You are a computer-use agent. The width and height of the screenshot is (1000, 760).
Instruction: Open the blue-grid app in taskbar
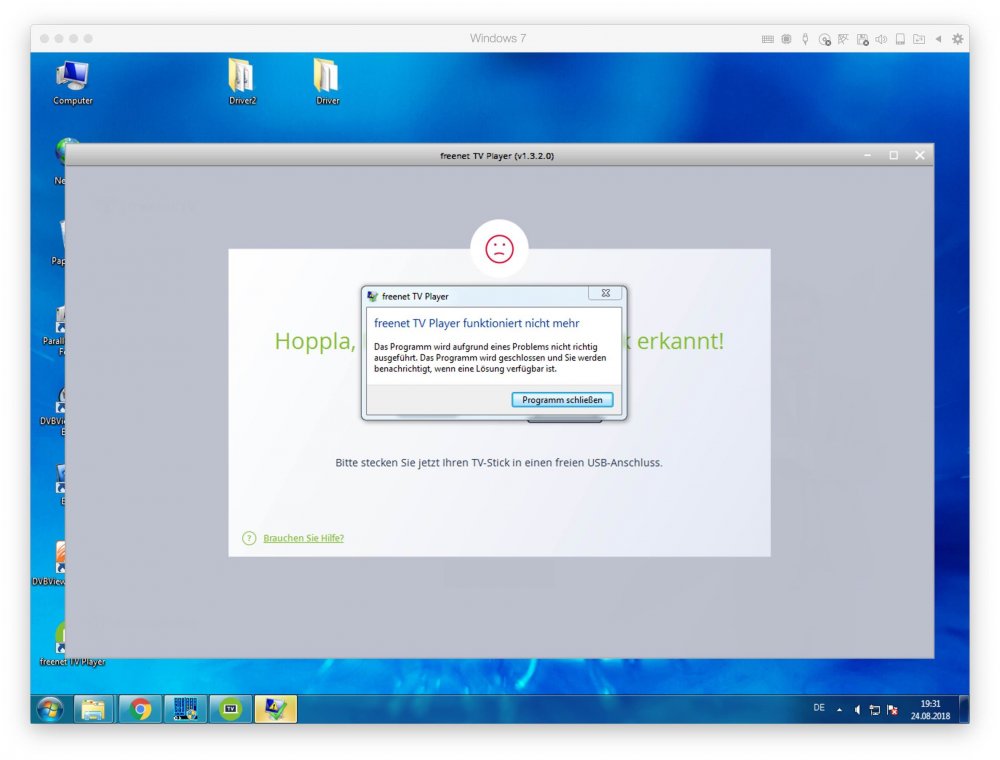coord(186,709)
